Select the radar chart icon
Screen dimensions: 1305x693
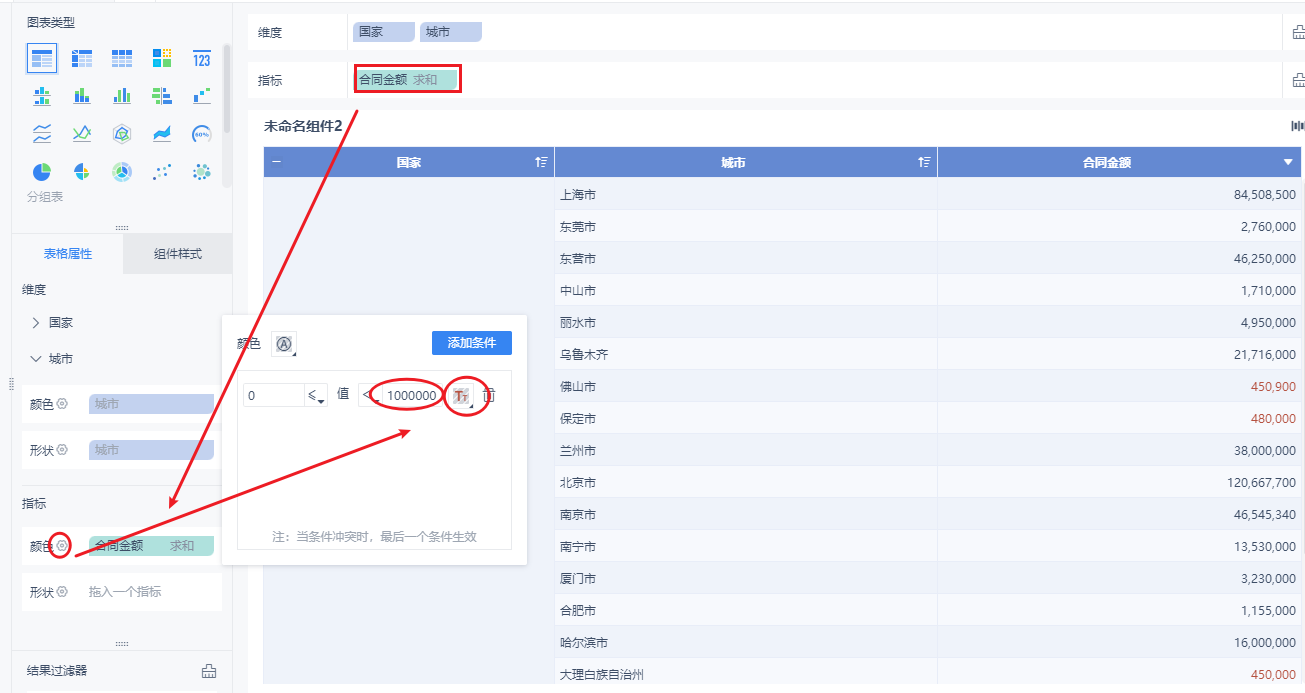[122, 134]
